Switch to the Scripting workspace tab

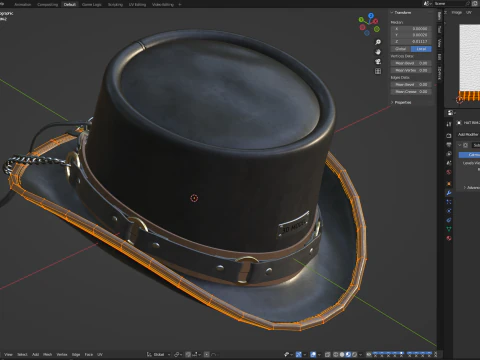115,4
